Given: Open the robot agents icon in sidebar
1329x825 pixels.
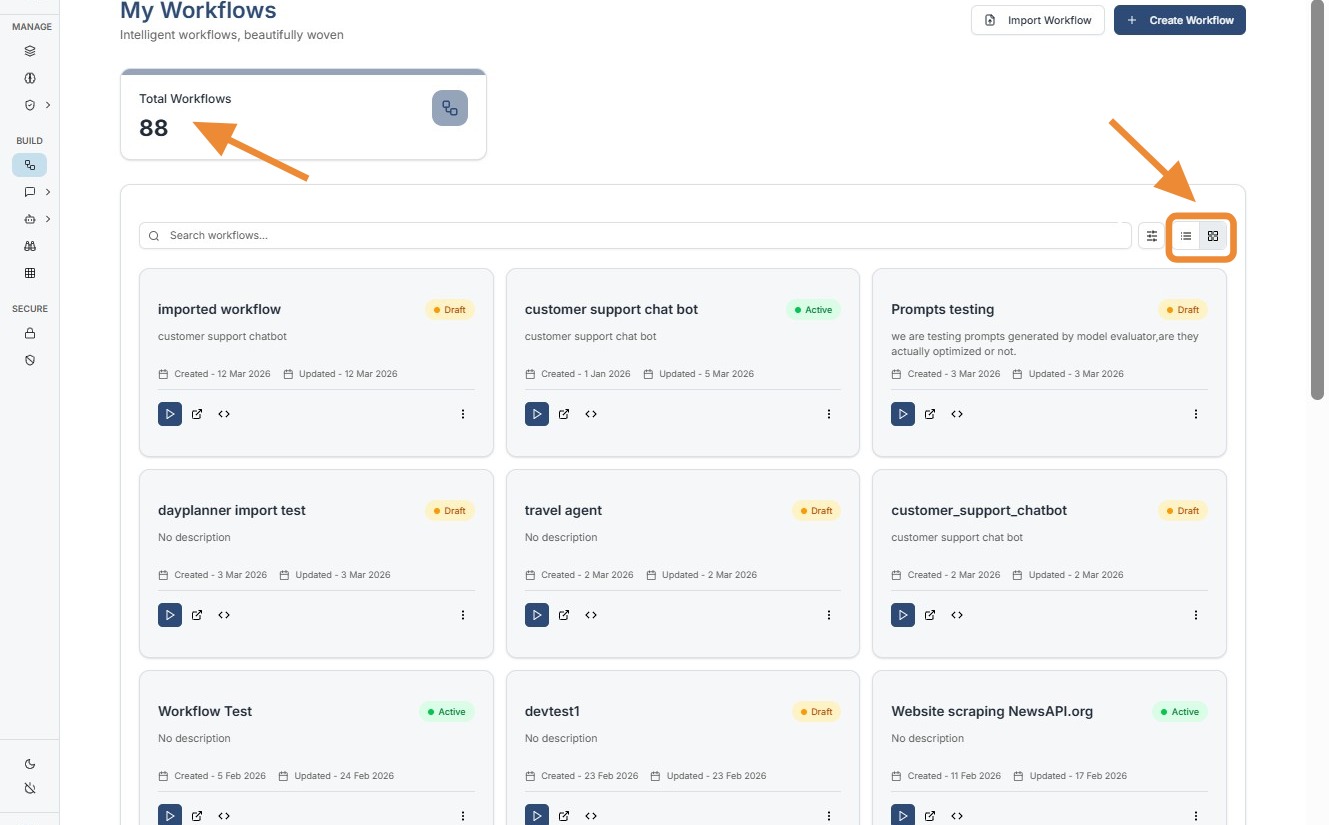Looking at the screenshot, I should (30, 219).
